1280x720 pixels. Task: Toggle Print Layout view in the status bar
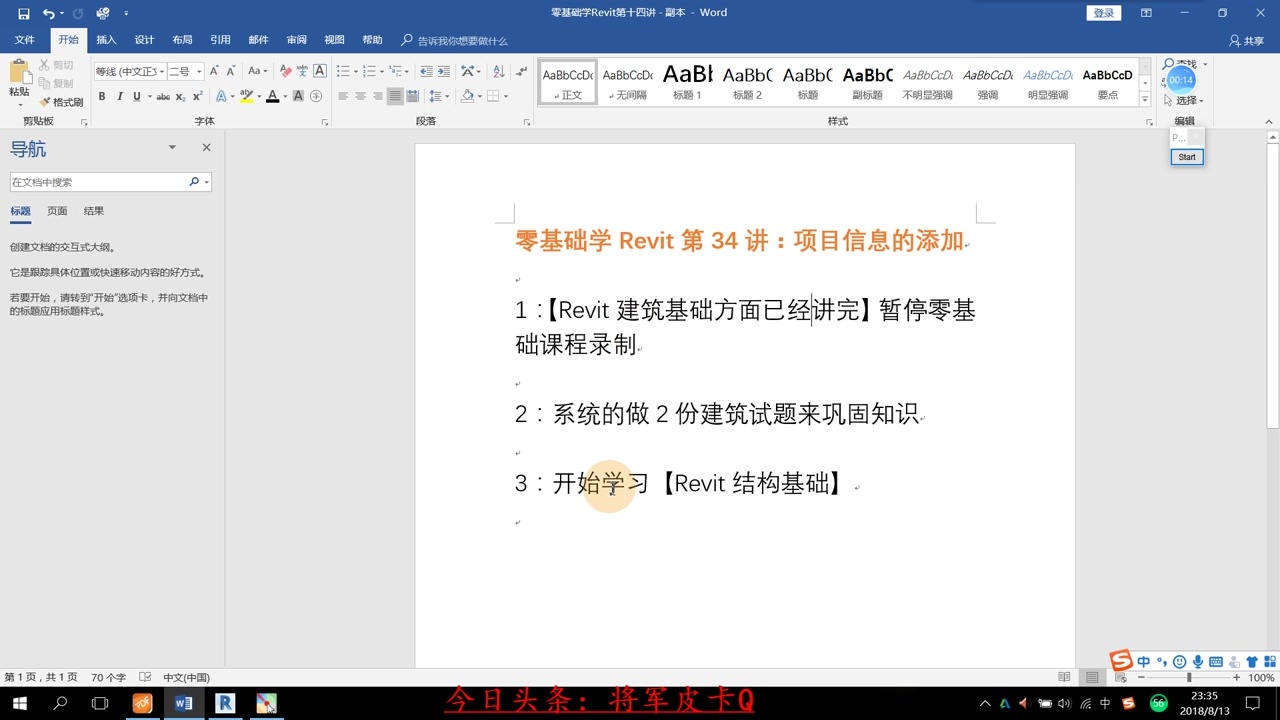1090,677
